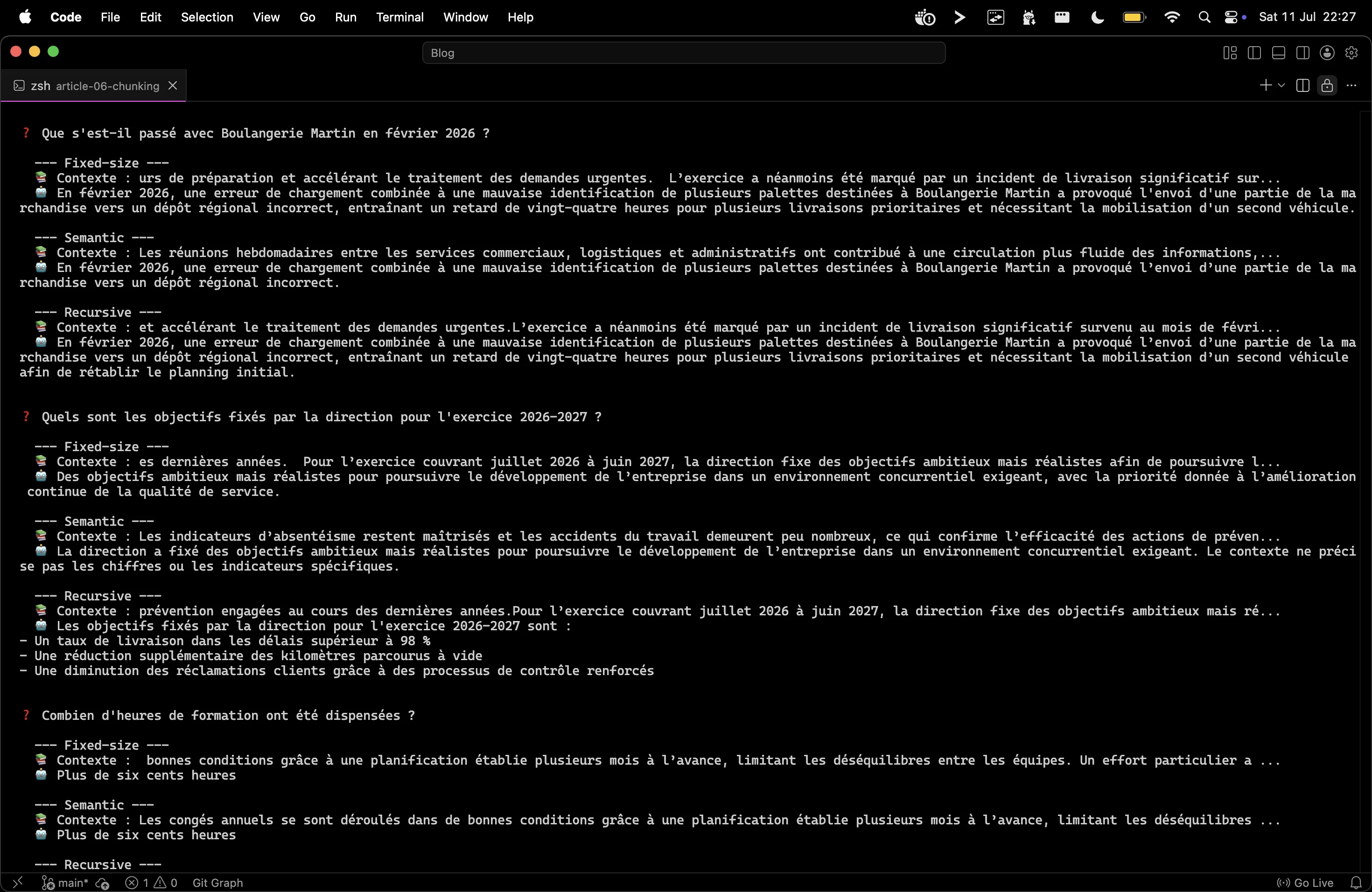1372x892 pixels.
Task: Click the line 'Une diminution des réclamations clients'
Action: (x=336, y=671)
